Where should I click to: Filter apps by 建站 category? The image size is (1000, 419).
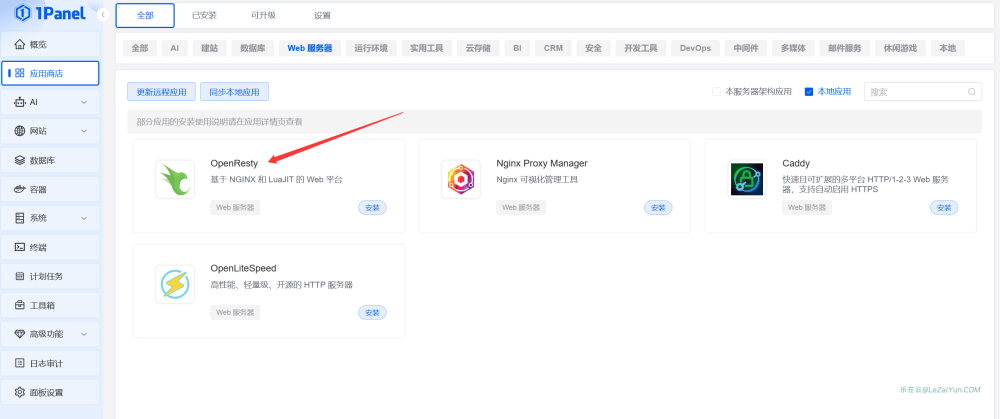pyautogui.click(x=209, y=48)
